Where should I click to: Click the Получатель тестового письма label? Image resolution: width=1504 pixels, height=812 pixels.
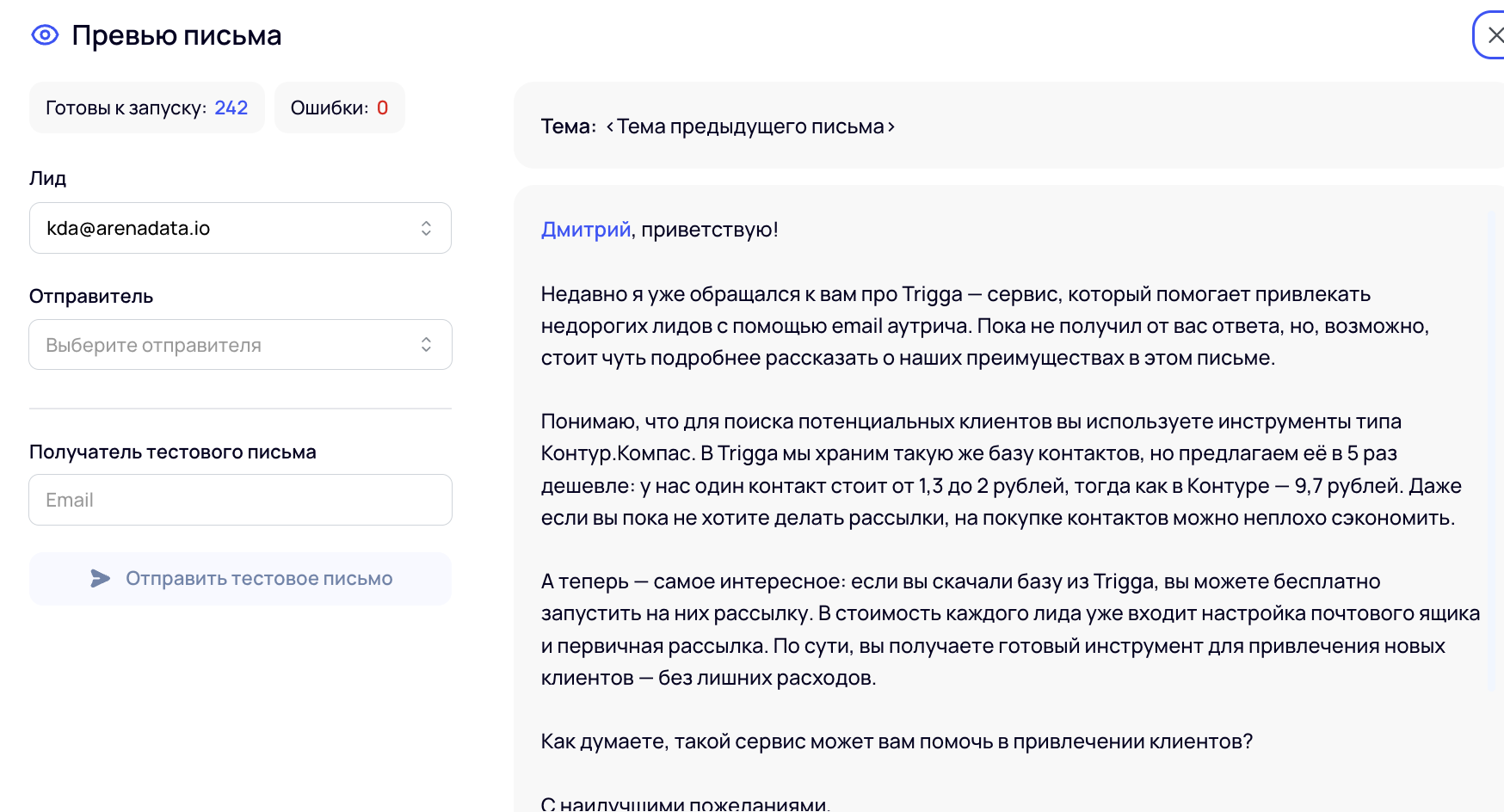173,452
